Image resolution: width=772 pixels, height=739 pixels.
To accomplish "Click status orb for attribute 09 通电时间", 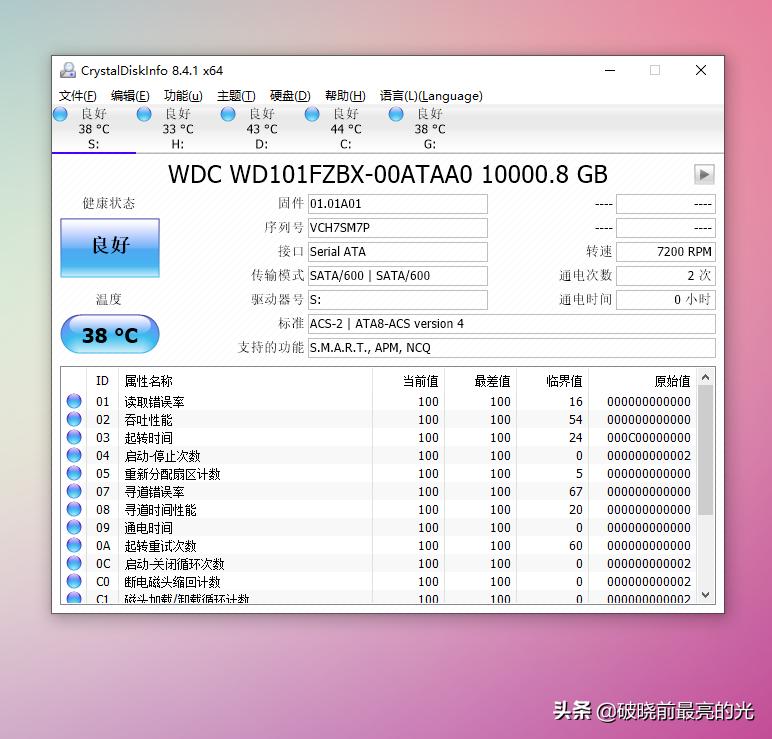I will click(74, 527).
